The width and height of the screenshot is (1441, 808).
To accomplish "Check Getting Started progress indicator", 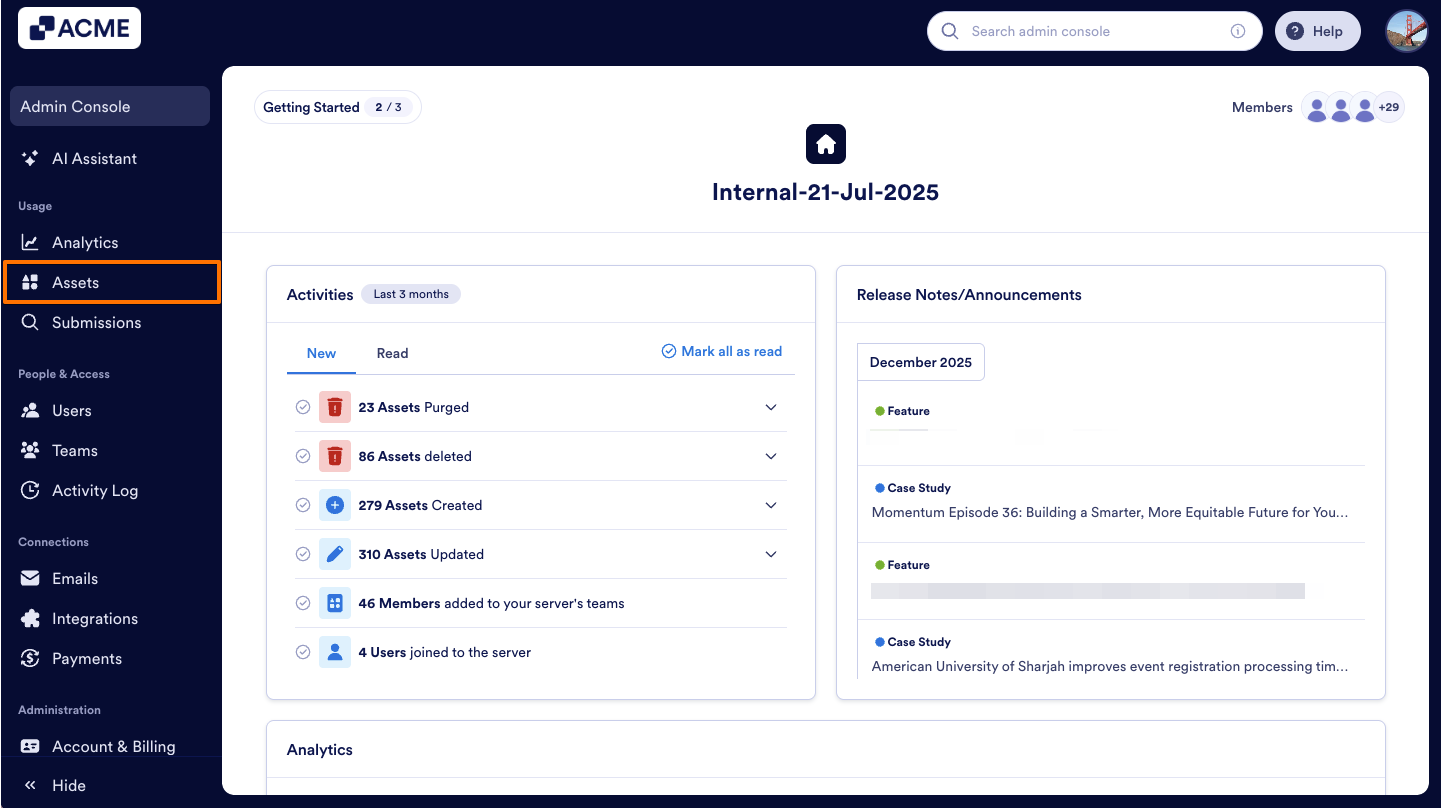I will pyautogui.click(x=337, y=107).
